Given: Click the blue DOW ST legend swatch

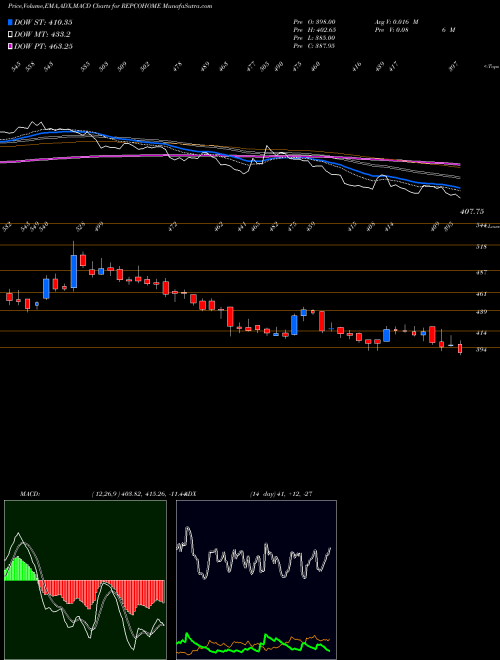Looking at the screenshot, I should [x=11, y=22].
